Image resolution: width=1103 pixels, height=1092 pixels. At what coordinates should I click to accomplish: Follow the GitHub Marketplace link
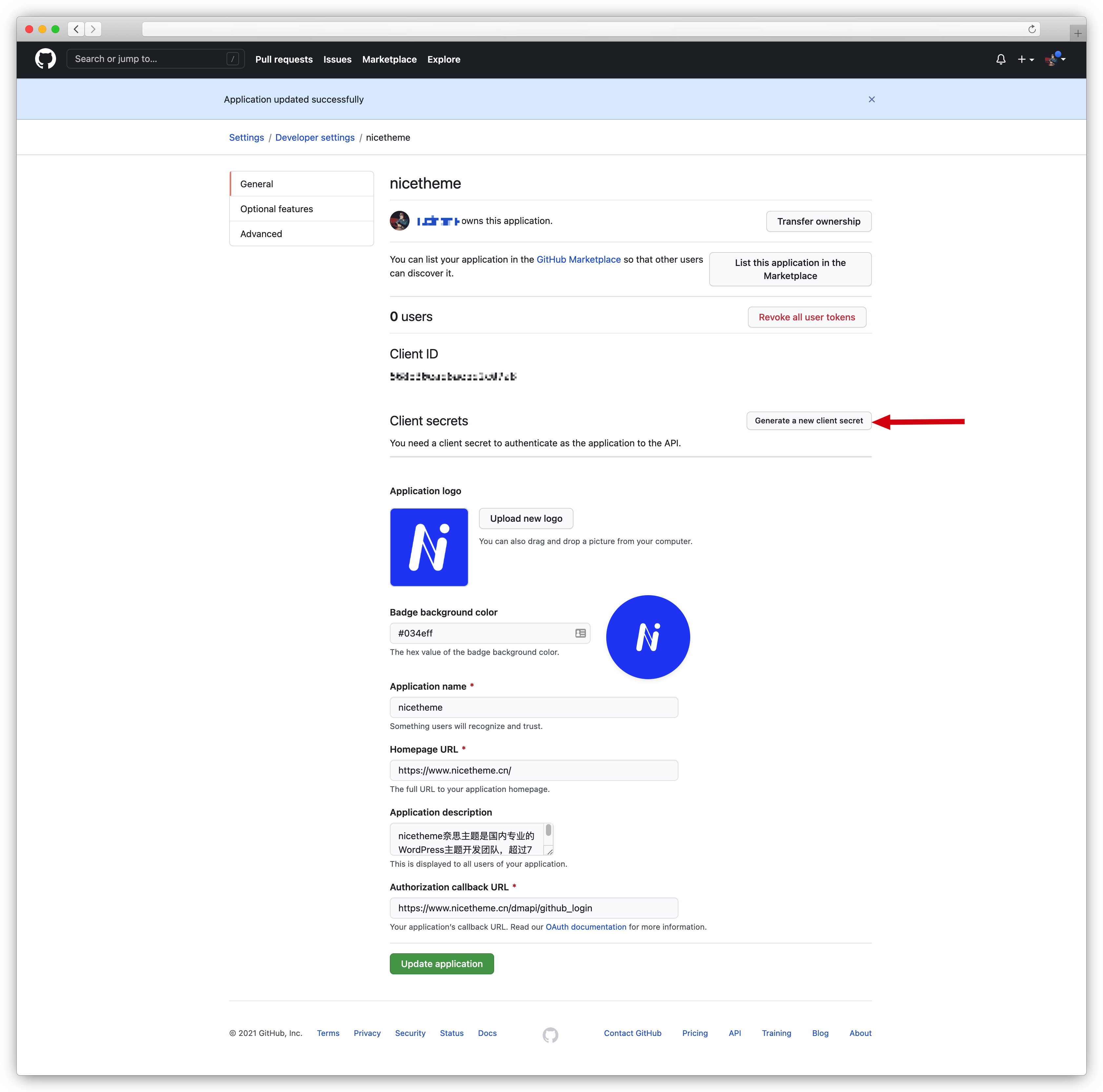tap(578, 259)
